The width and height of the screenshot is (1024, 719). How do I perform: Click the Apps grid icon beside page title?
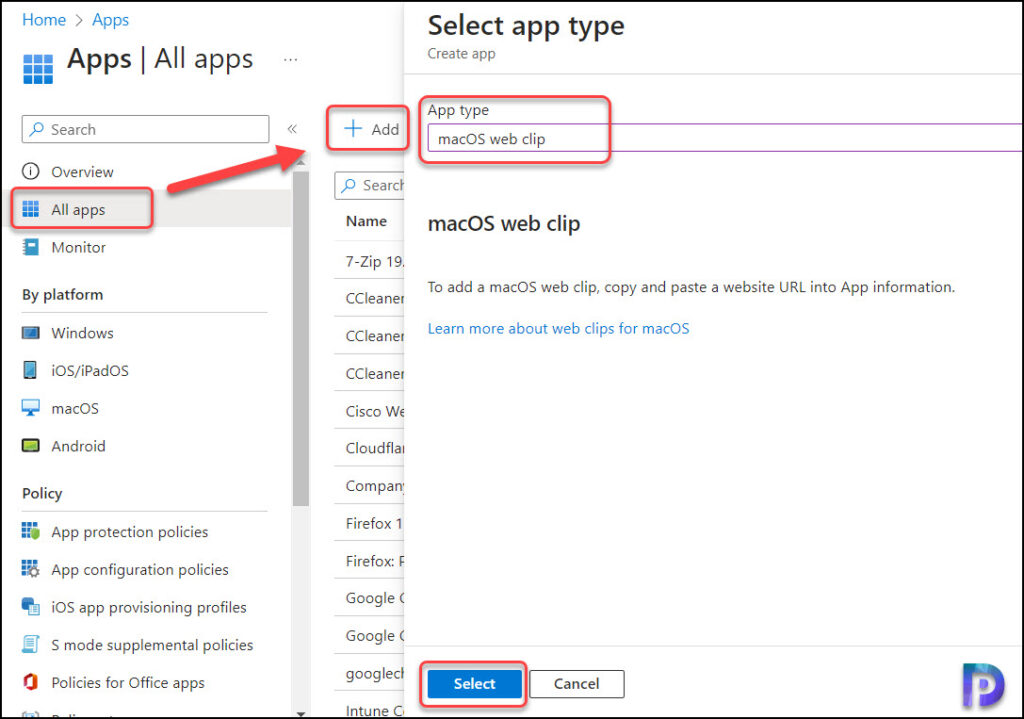click(38, 69)
